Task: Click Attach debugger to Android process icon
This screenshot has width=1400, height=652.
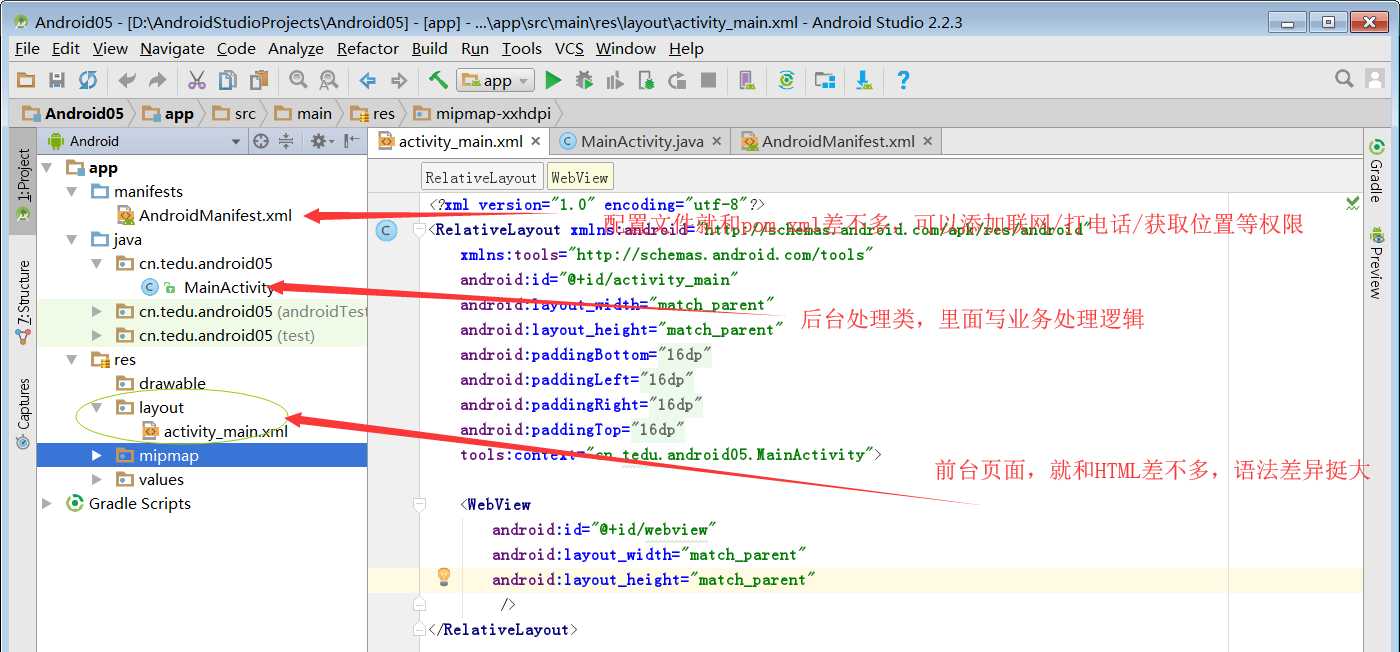Action: [x=646, y=80]
